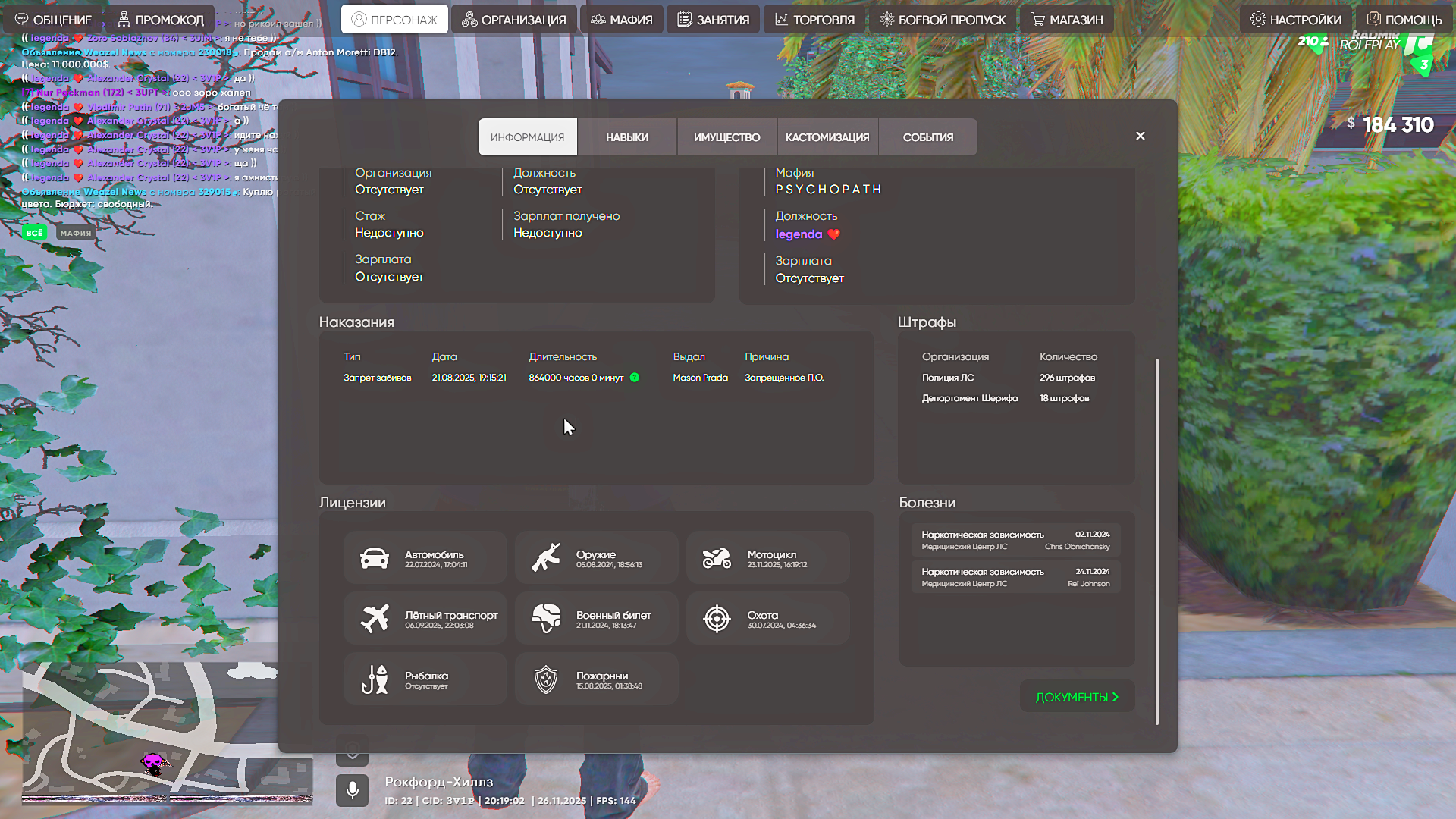Click the Weapon license rifle icon

click(546, 558)
